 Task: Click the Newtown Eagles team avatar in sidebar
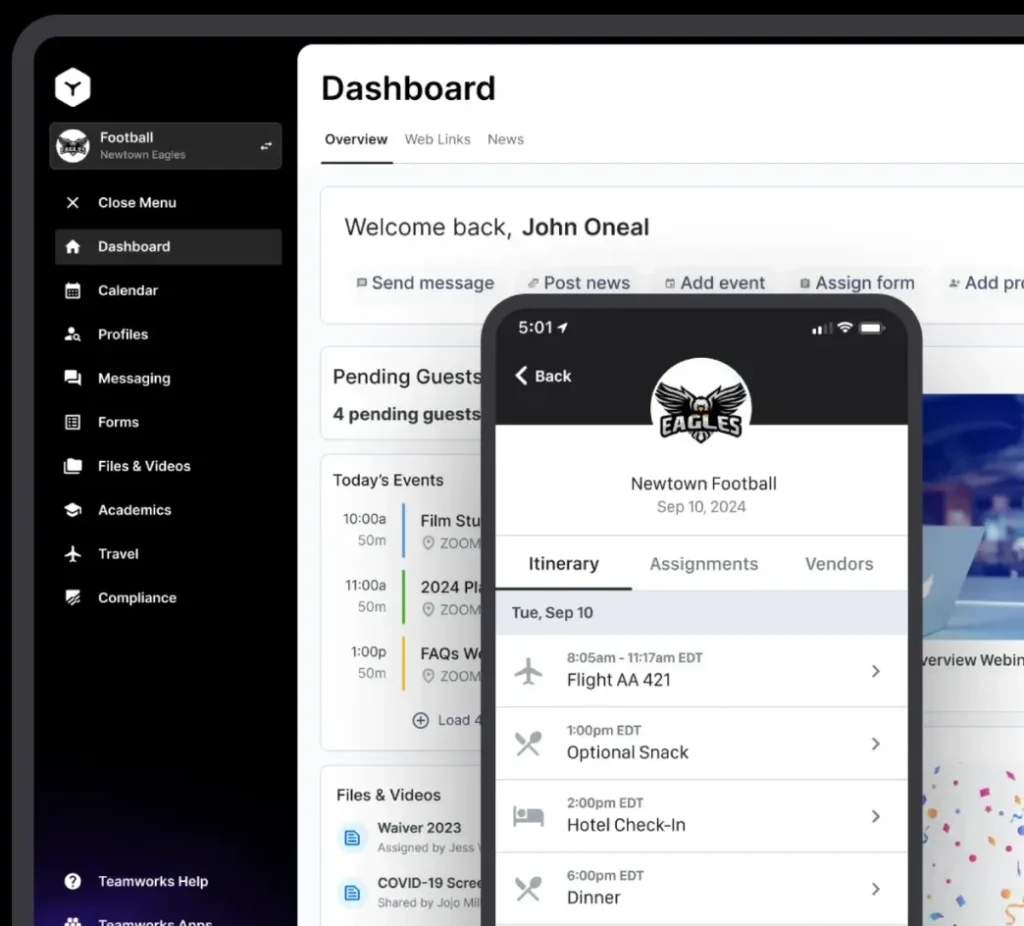coord(72,146)
